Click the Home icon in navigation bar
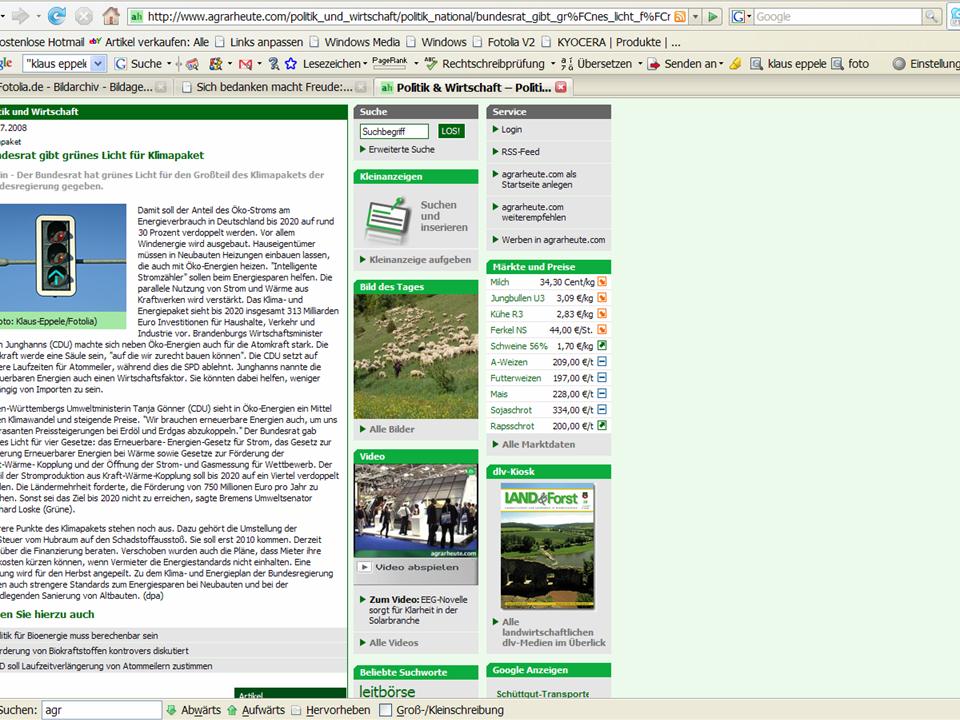Viewport: 960px width, 720px height. coord(111,16)
